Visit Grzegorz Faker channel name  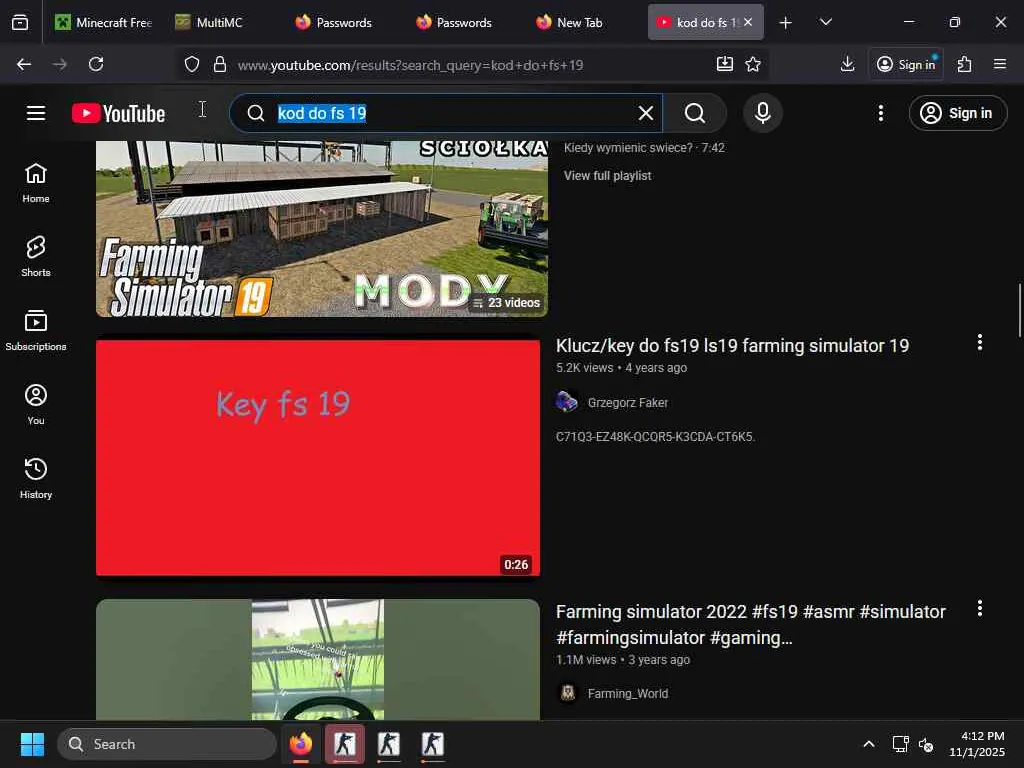628,403
